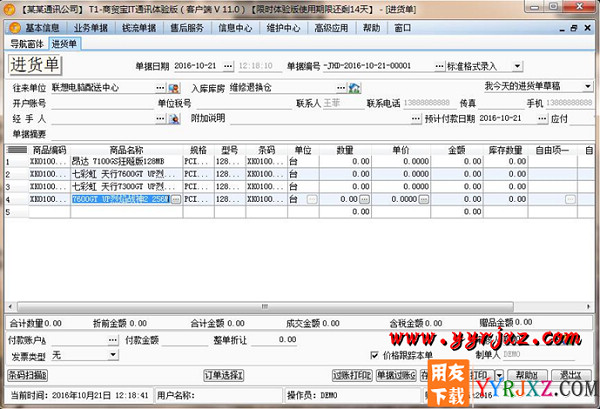The width and height of the screenshot is (600, 409).
Task: Click the 单据摘要 input field
Action: point(321,134)
